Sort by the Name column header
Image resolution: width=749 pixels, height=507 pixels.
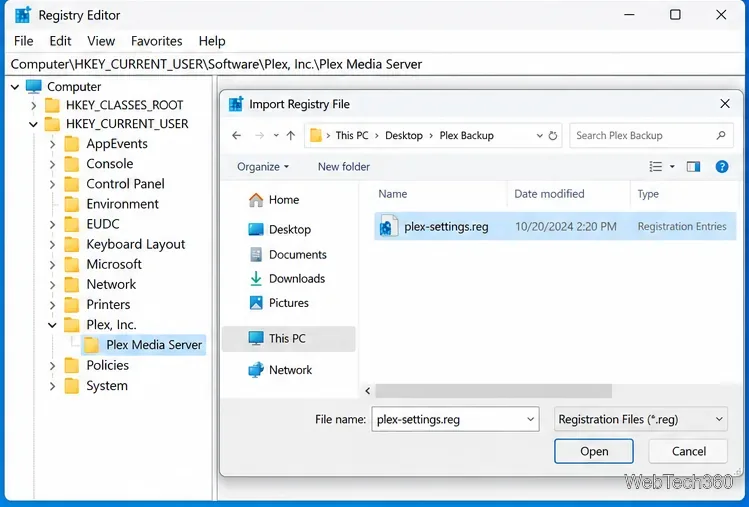point(393,194)
